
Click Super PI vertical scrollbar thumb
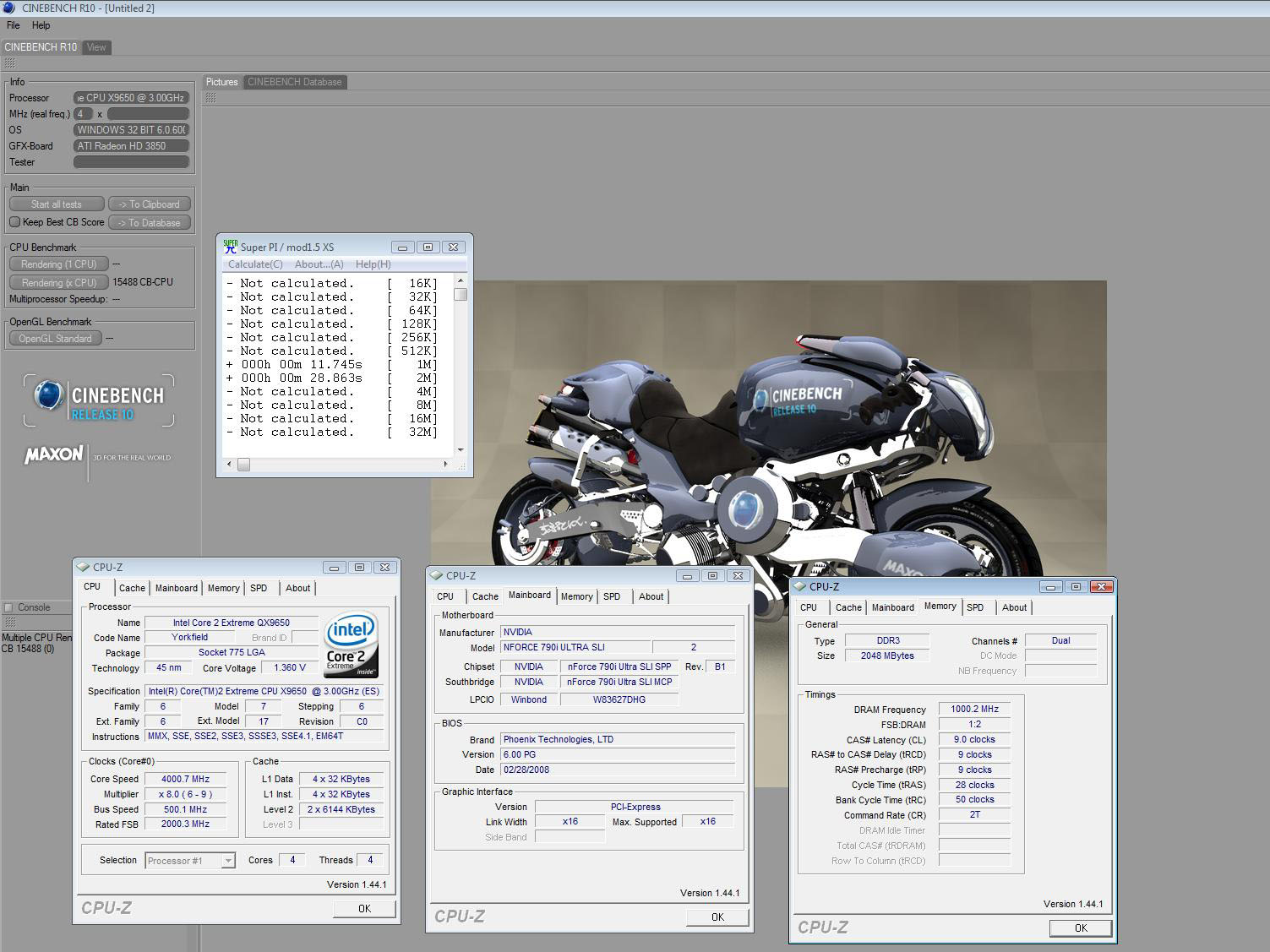coord(461,295)
